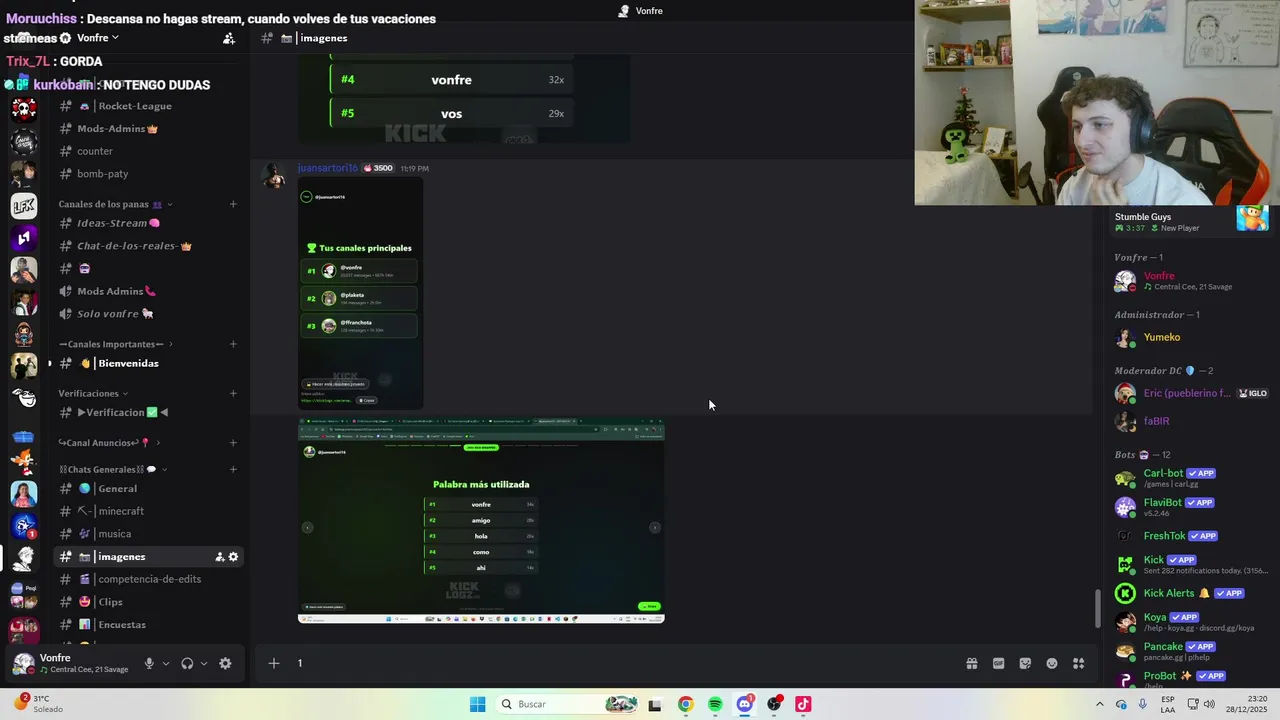Show hidden system tray icons
Viewport: 1280px width, 720px height.
tap(1100, 704)
